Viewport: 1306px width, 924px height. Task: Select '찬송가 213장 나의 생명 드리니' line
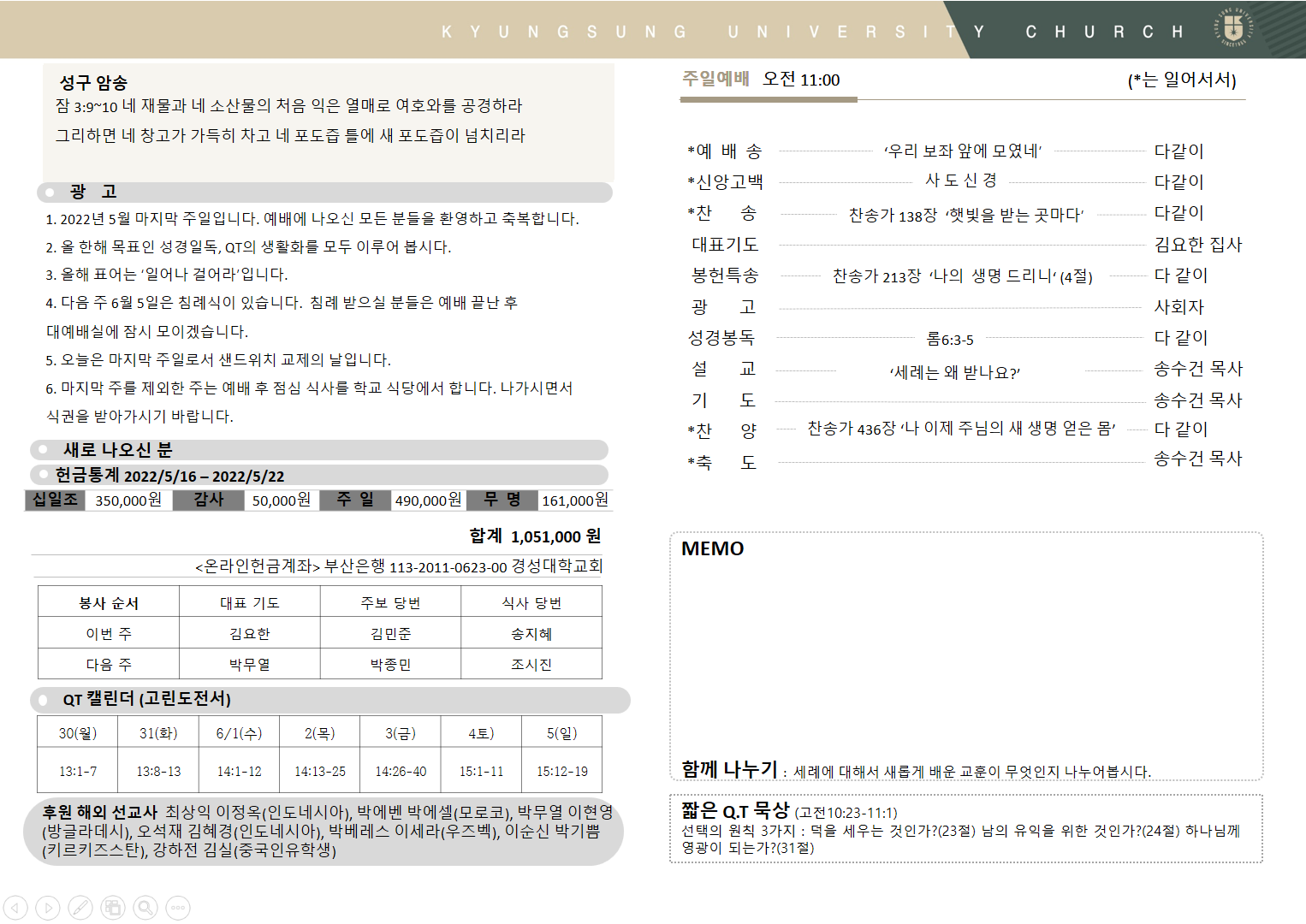pos(963,276)
